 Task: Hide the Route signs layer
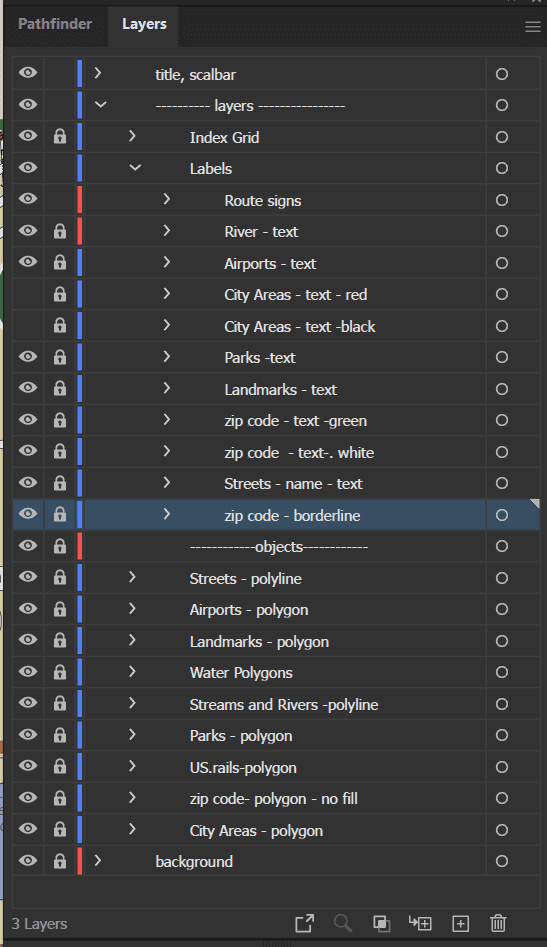click(x=28, y=199)
